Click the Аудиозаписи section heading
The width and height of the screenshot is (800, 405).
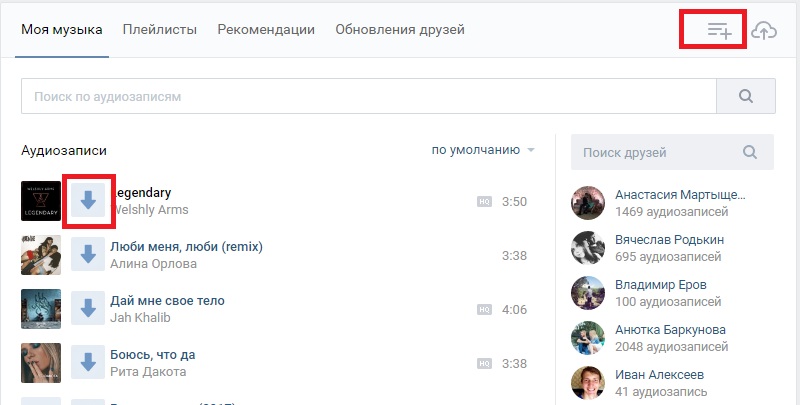click(64, 150)
